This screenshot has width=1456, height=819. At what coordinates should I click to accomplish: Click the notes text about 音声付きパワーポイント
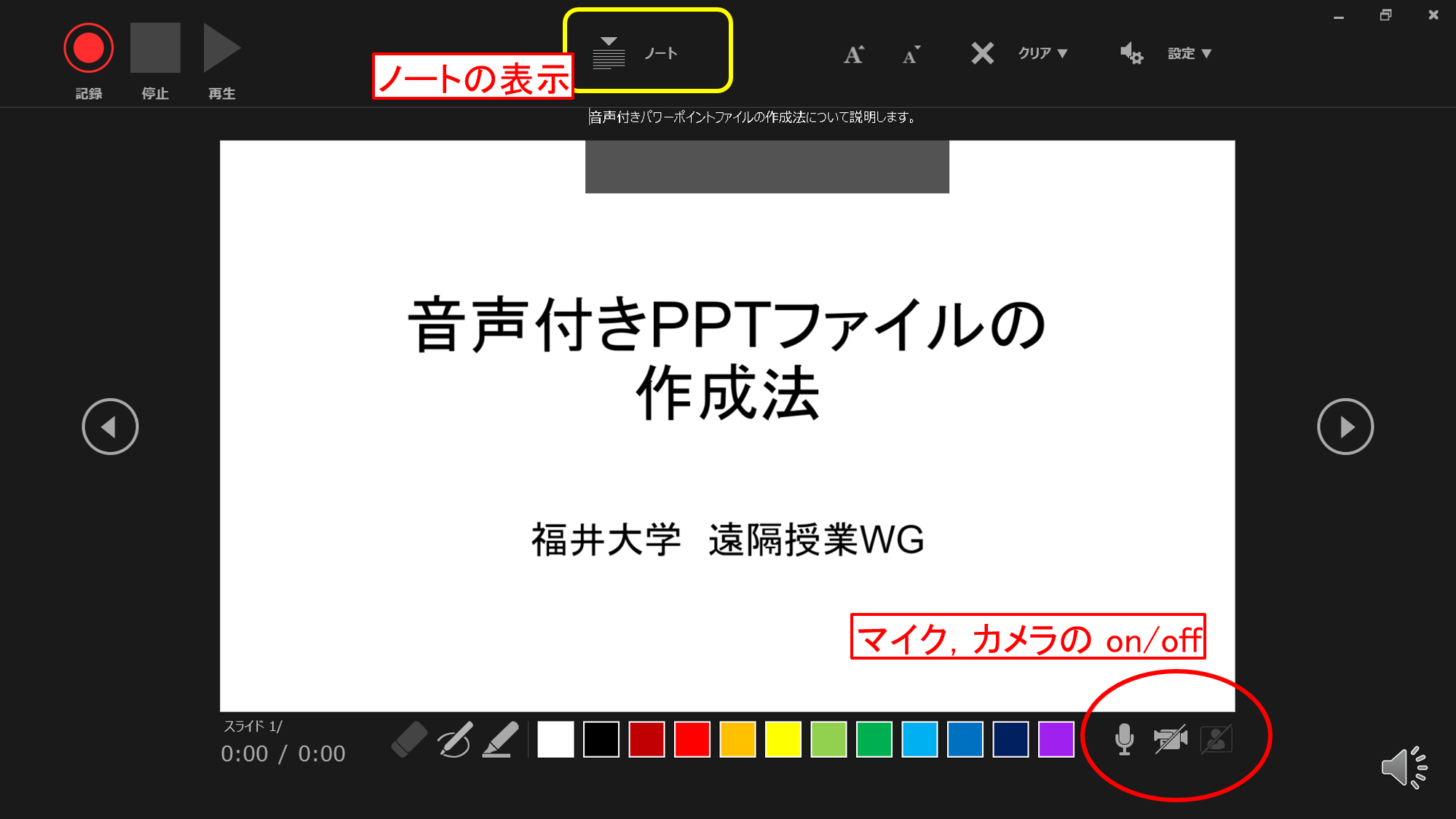click(753, 117)
